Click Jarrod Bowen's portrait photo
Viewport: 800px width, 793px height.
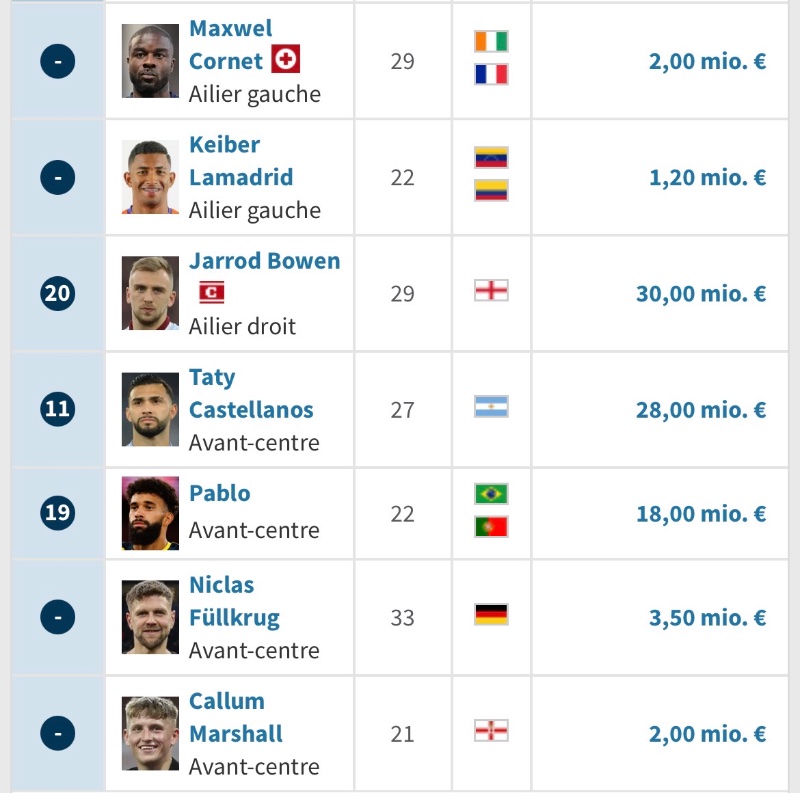[x=151, y=293]
